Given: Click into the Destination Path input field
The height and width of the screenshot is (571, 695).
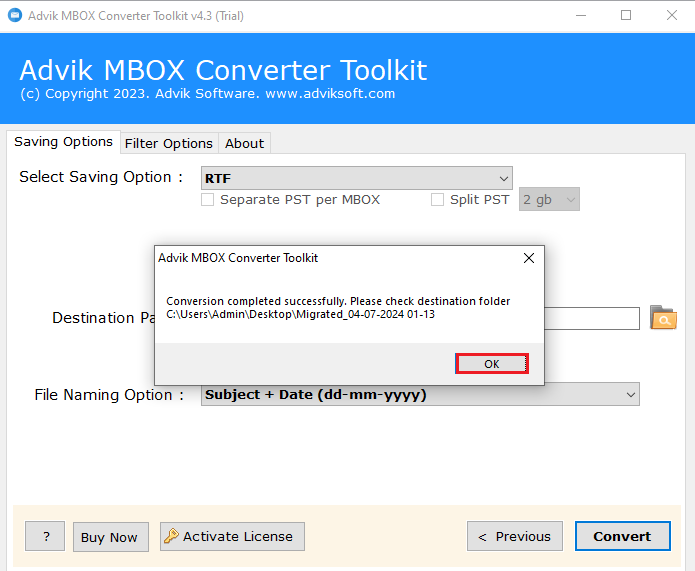Looking at the screenshot, I should 592,318.
